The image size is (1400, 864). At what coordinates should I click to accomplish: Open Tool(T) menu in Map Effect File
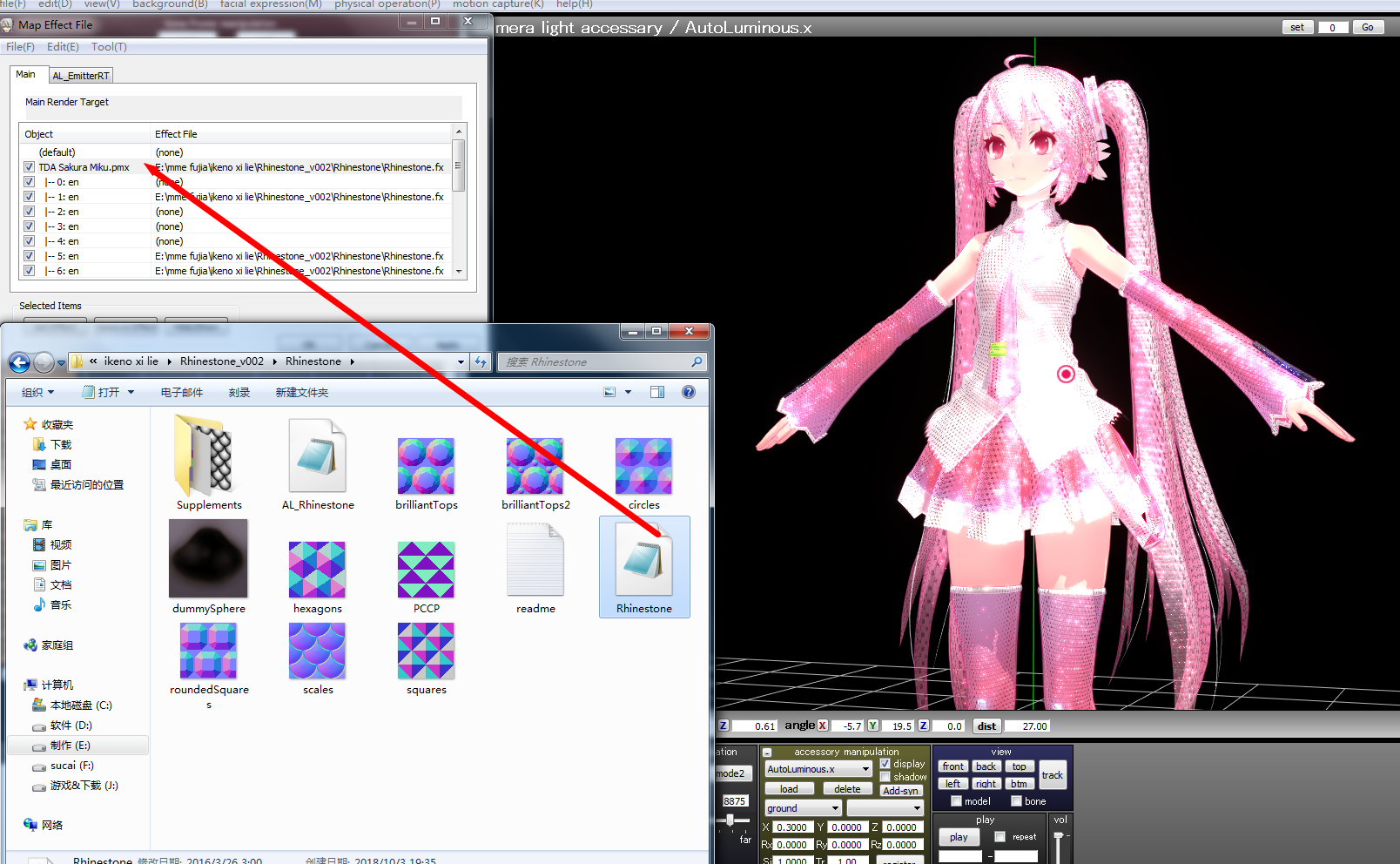click(x=109, y=47)
